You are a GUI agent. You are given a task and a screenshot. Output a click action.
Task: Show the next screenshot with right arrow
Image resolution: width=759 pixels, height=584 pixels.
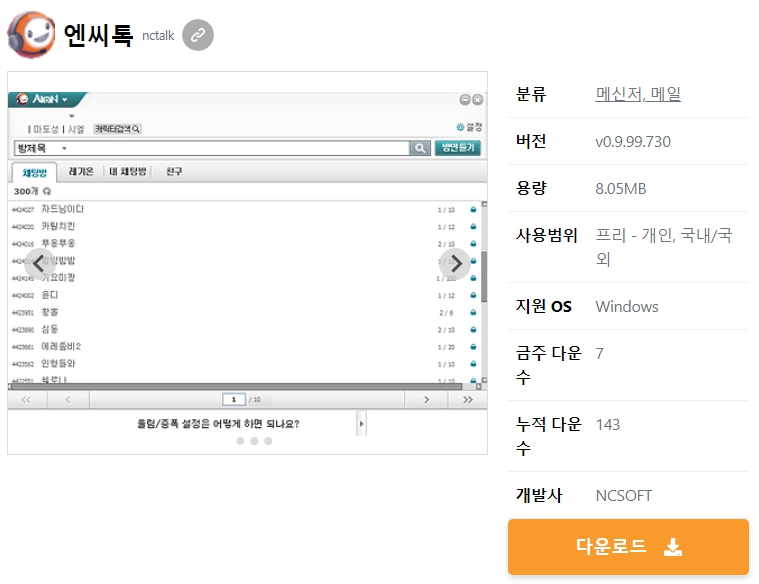(455, 264)
